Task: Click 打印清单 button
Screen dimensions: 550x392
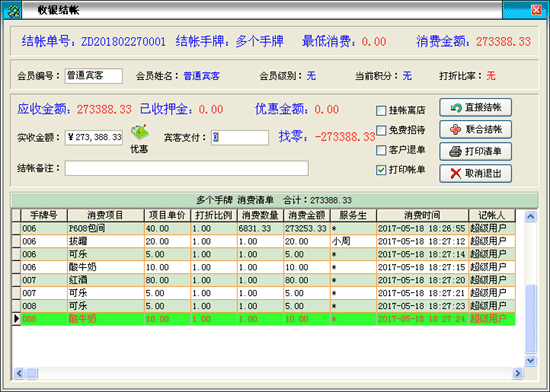Action: (475, 151)
